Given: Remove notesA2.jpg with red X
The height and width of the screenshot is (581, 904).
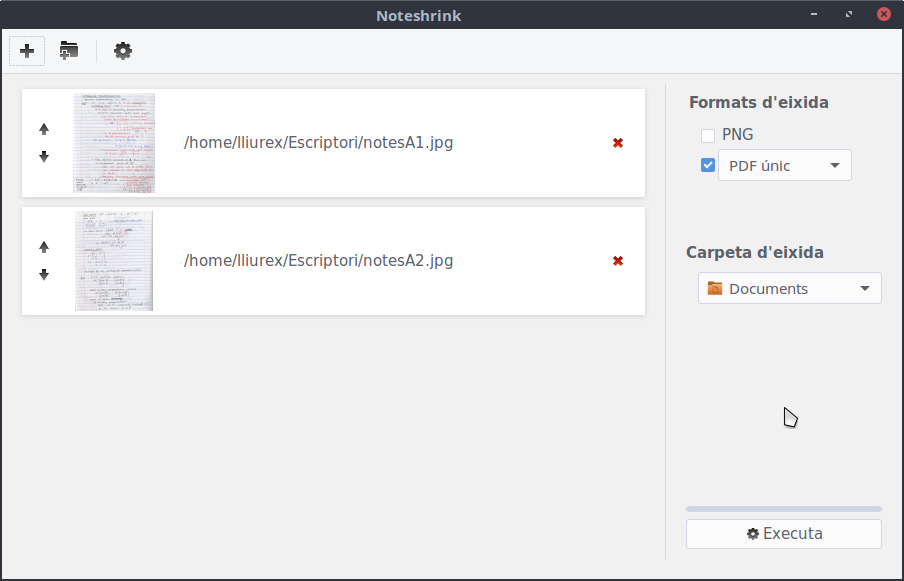Looking at the screenshot, I should (x=618, y=261).
